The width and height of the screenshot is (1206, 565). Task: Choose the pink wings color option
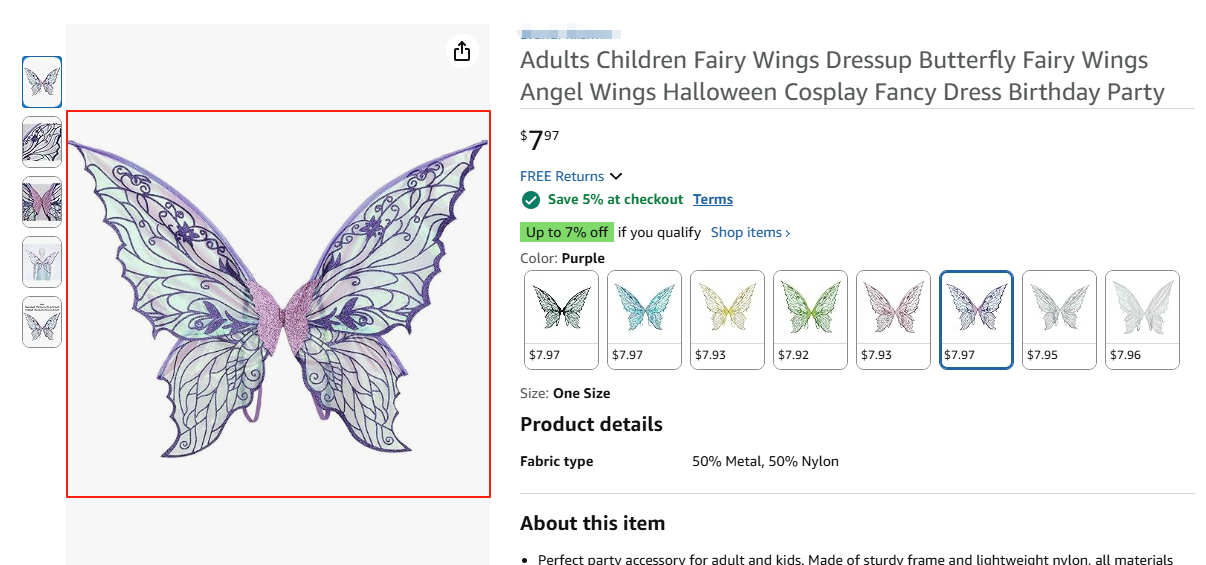pos(893,319)
